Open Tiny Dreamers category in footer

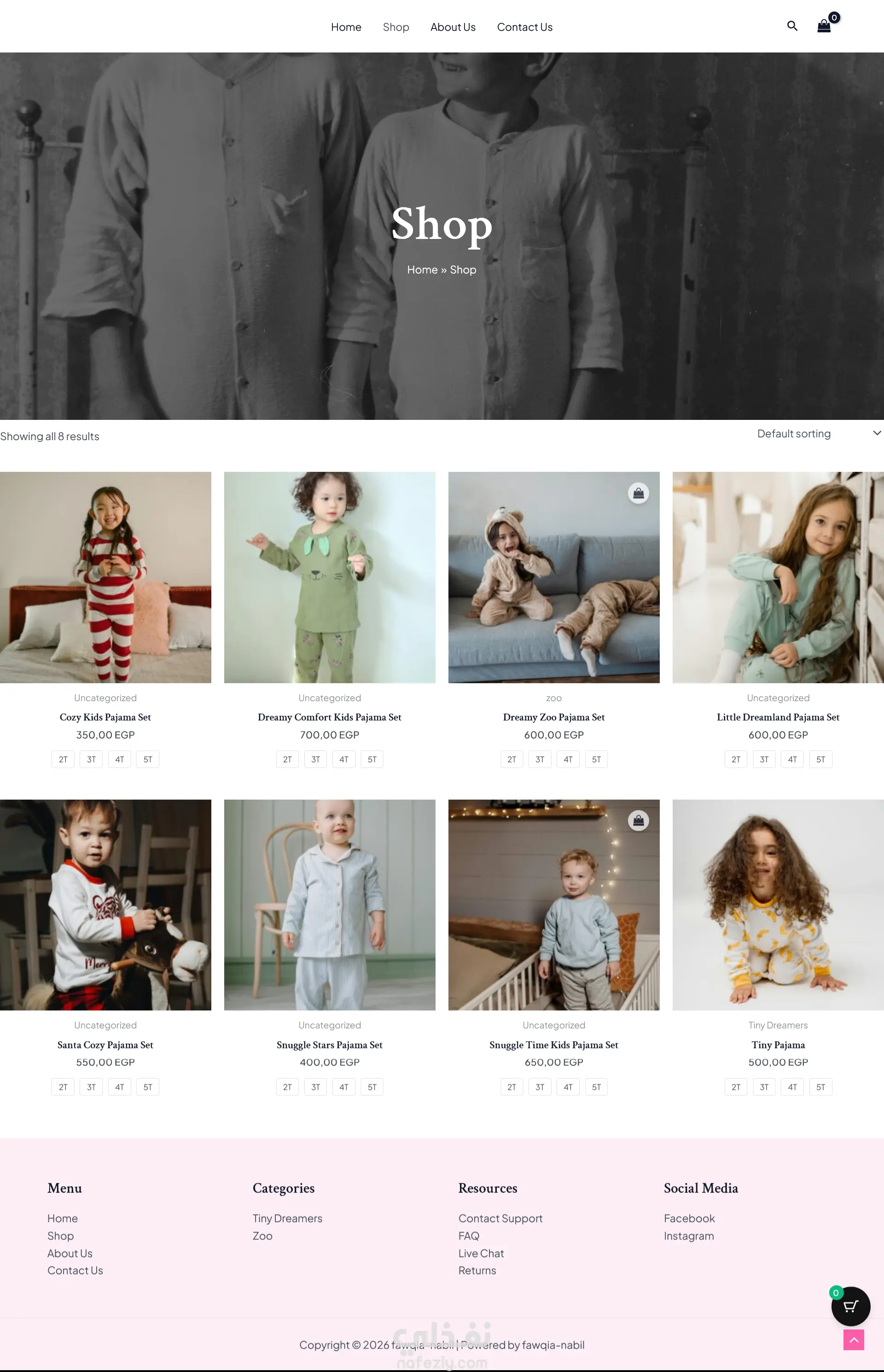(288, 1218)
